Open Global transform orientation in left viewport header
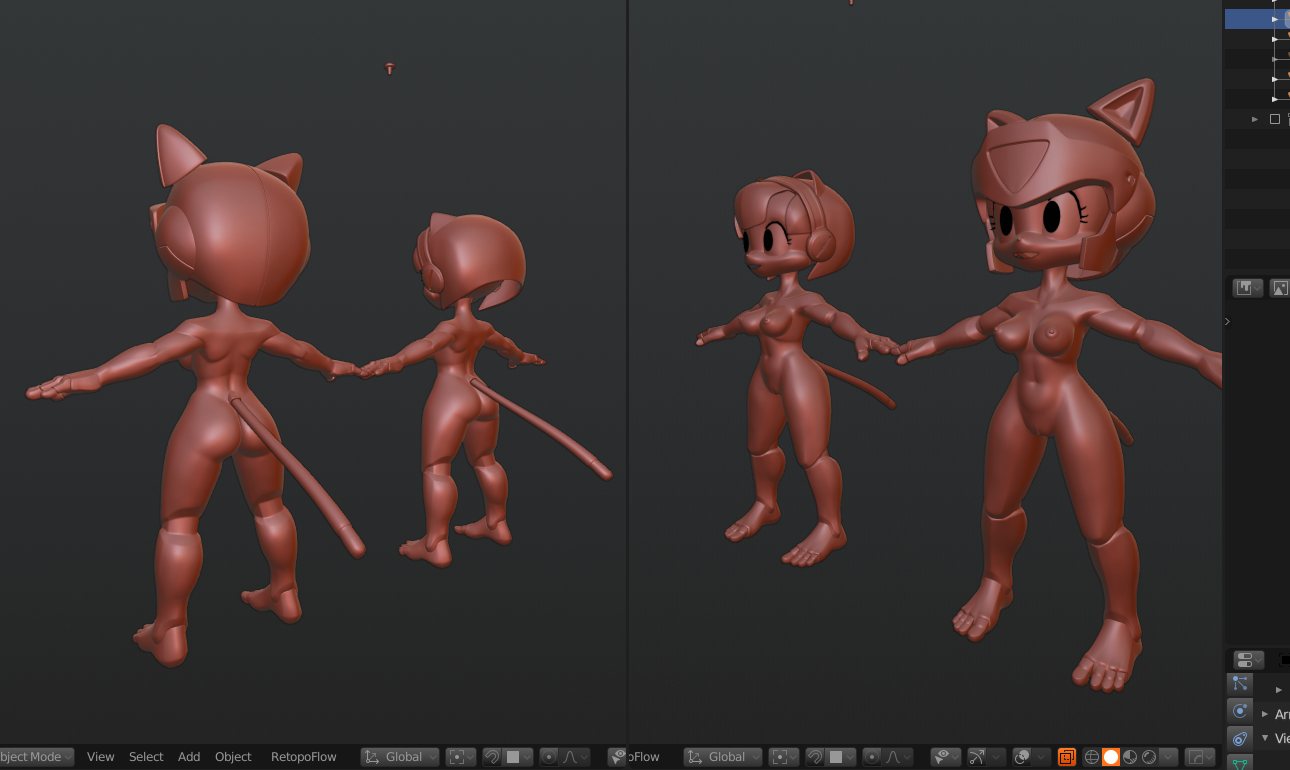 [x=400, y=757]
